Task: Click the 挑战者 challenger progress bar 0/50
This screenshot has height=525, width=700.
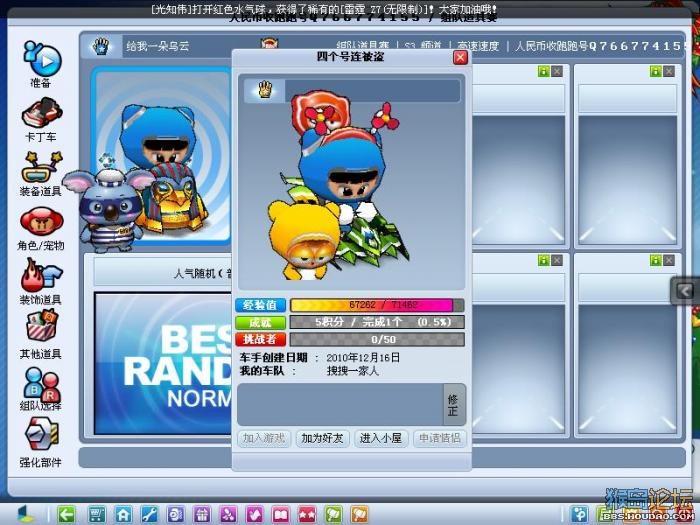Action: [x=377, y=339]
